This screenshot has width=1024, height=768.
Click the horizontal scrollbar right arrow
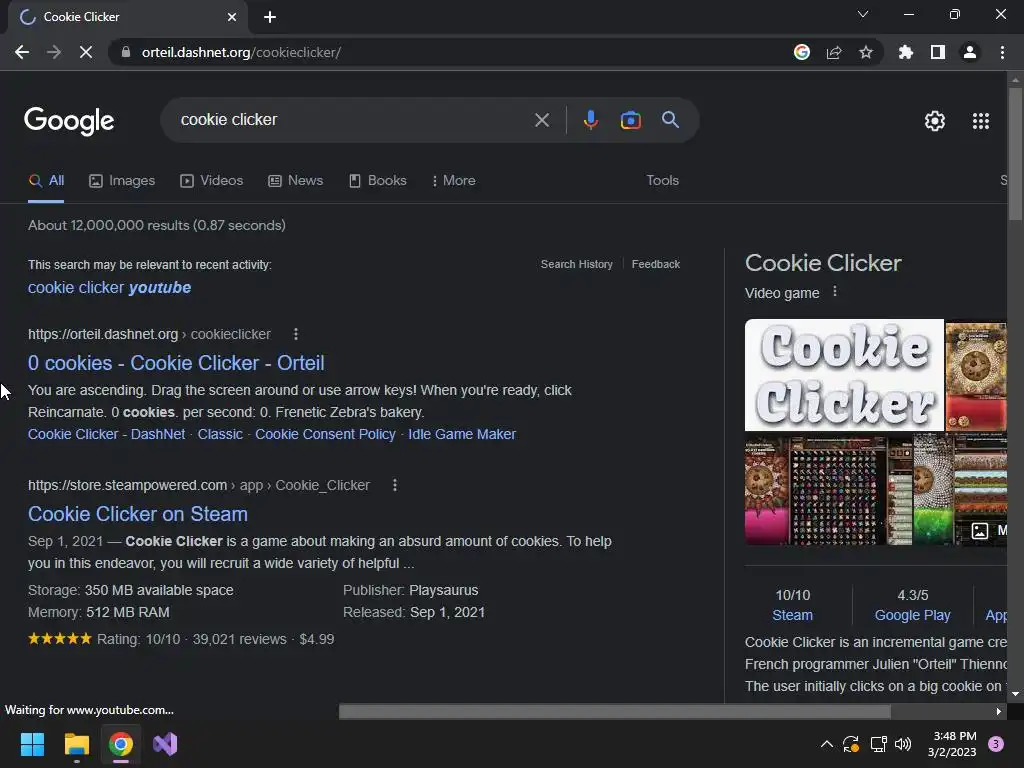point(999,711)
